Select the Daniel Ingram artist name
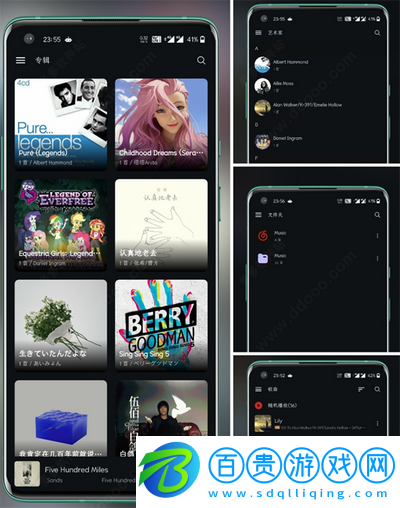The height and width of the screenshot is (508, 400). (x=287, y=138)
